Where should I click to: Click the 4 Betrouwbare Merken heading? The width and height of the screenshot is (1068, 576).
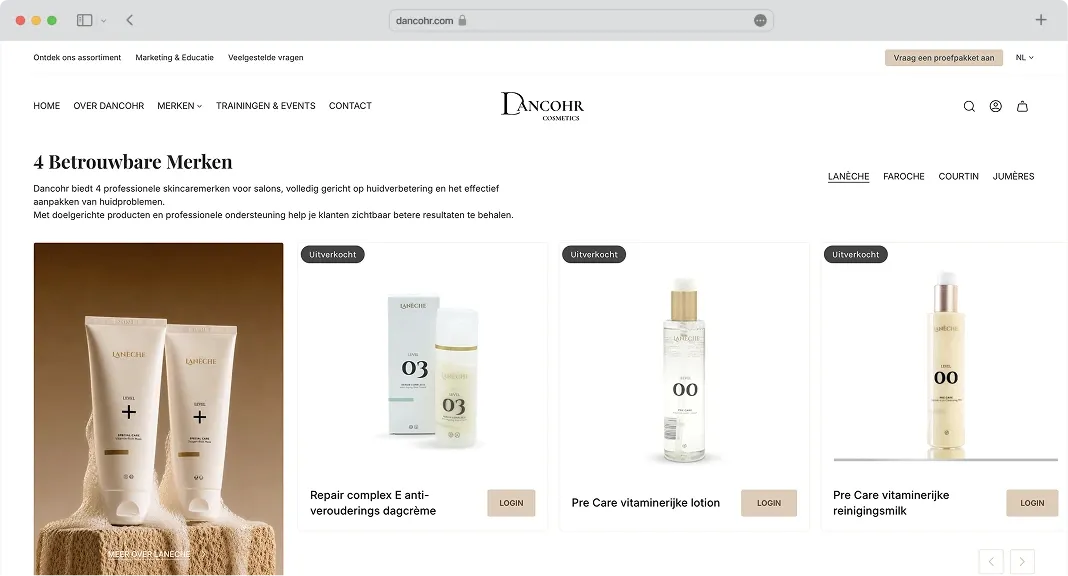tap(133, 162)
